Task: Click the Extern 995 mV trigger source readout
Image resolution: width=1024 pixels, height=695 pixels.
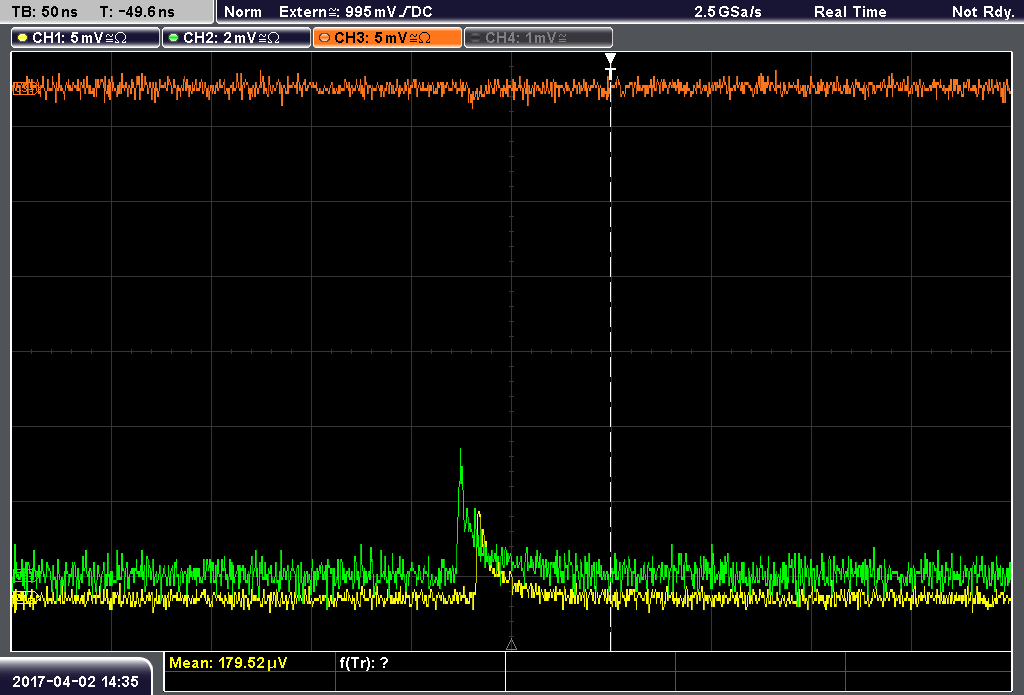Action: (x=355, y=12)
